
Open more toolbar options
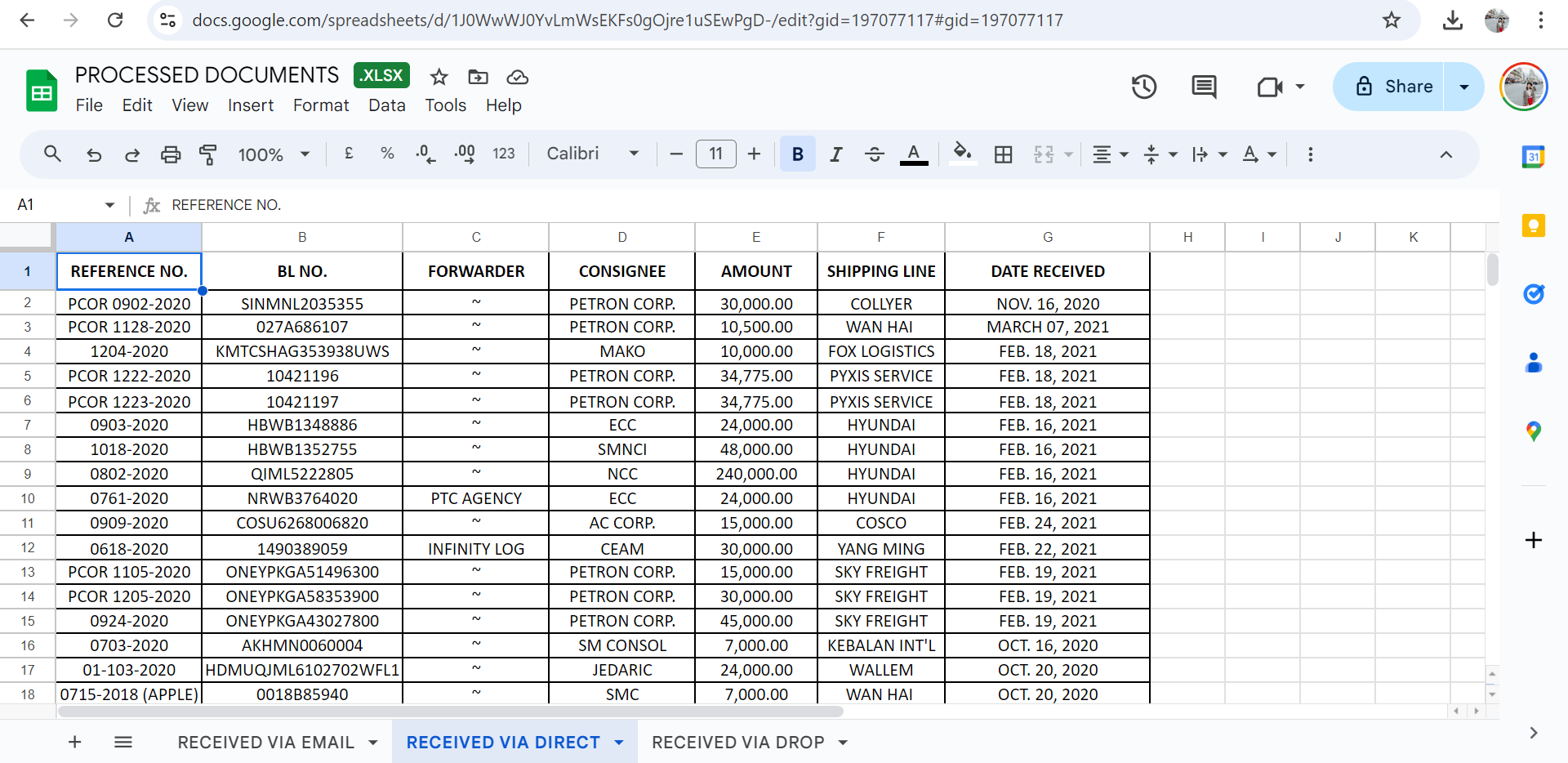[1310, 154]
